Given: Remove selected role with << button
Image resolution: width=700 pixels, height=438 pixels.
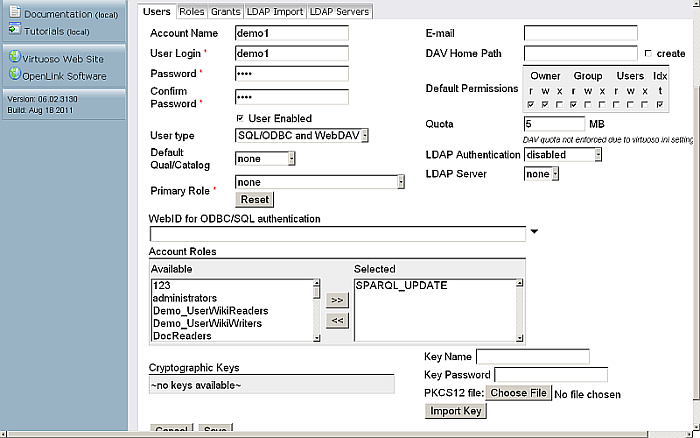Looking at the screenshot, I should 337,320.
